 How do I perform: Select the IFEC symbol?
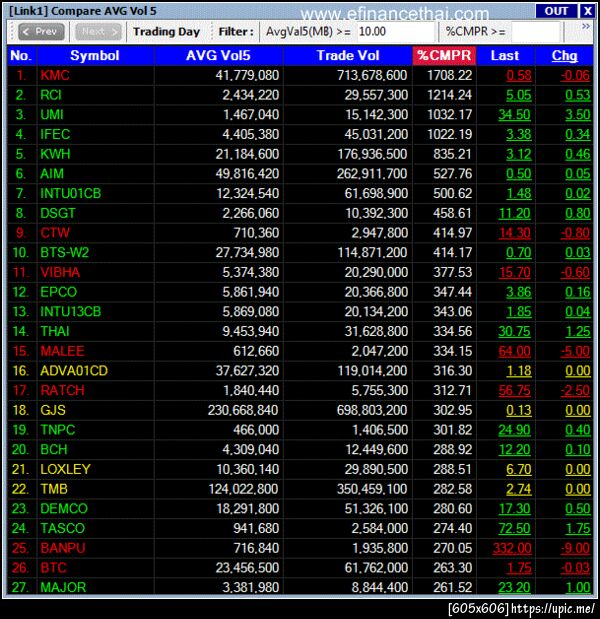point(55,135)
